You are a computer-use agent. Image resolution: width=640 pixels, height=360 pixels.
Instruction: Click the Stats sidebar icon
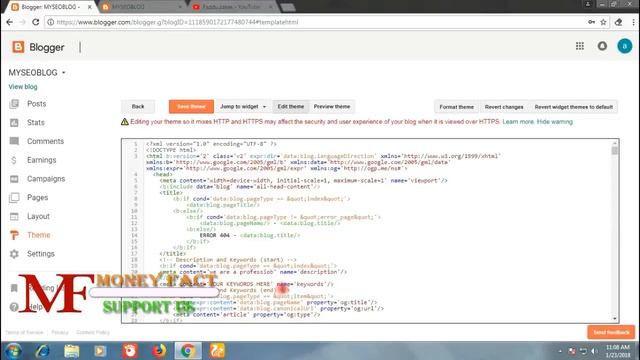coord(14,122)
